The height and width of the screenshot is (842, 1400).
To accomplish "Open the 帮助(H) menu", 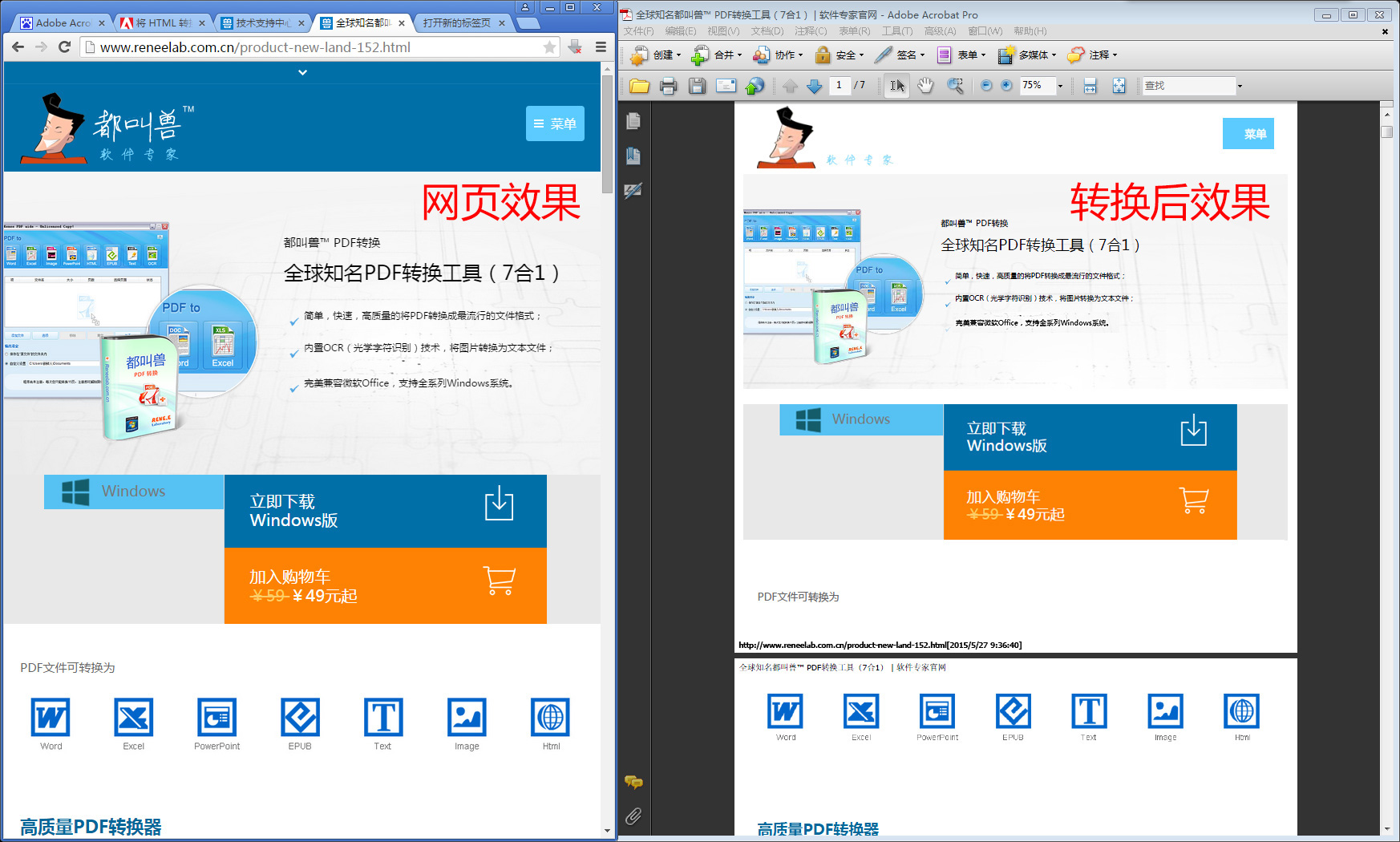I will [x=1030, y=31].
